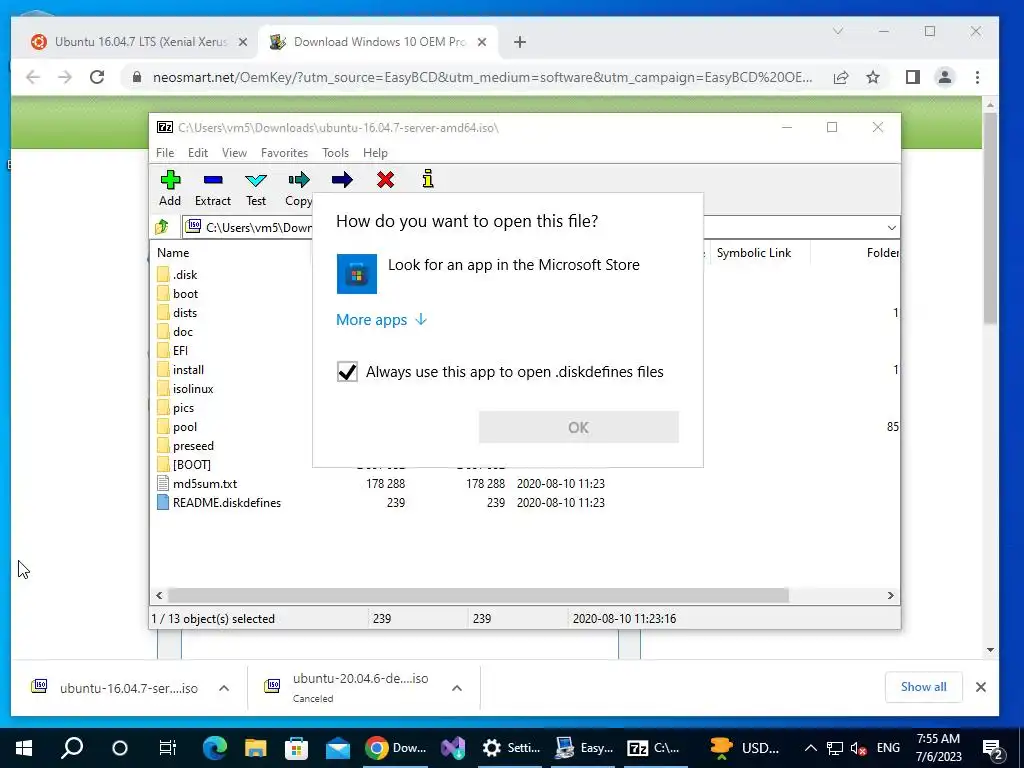This screenshot has width=1024, height=768.
Task: Open the Favorites menu in 7-Zip
Action: pos(284,153)
